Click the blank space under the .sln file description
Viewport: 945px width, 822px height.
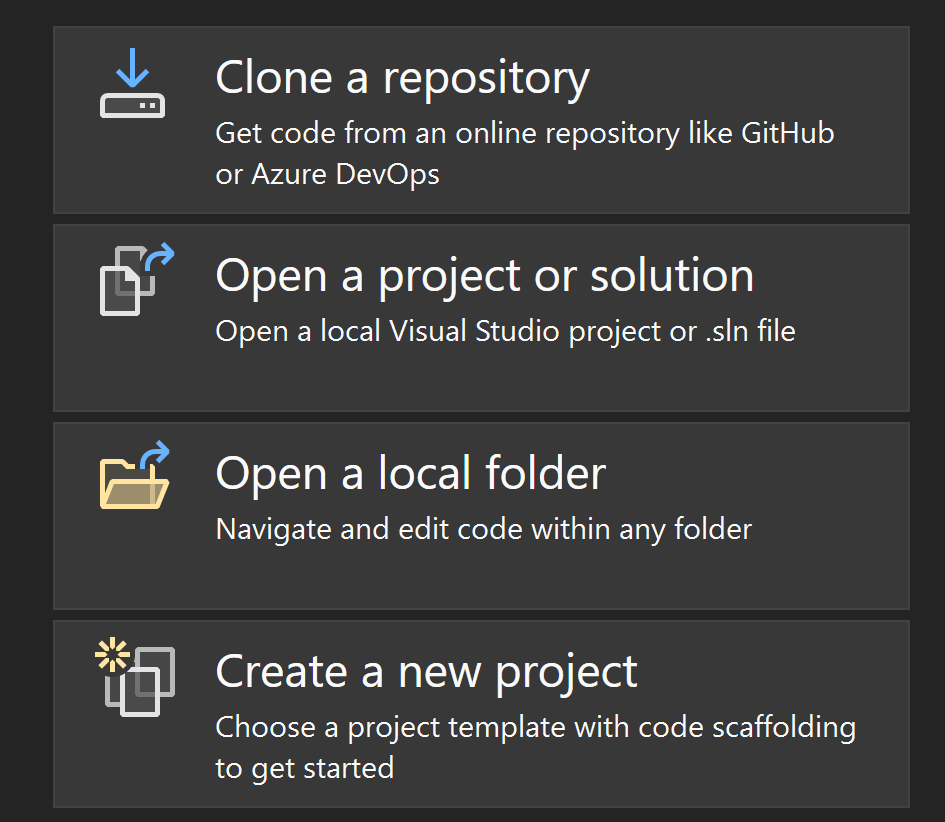[x=482, y=380]
